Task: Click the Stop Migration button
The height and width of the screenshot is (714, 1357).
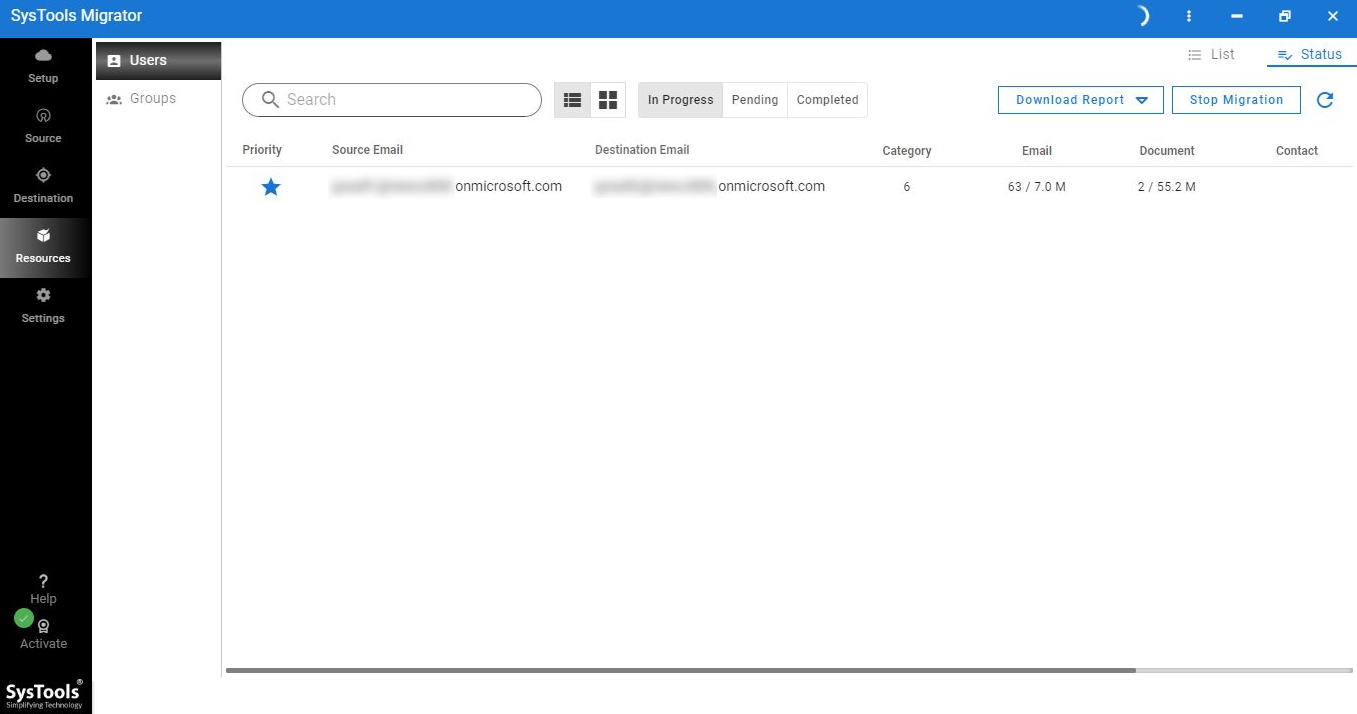Action: pyautogui.click(x=1236, y=100)
